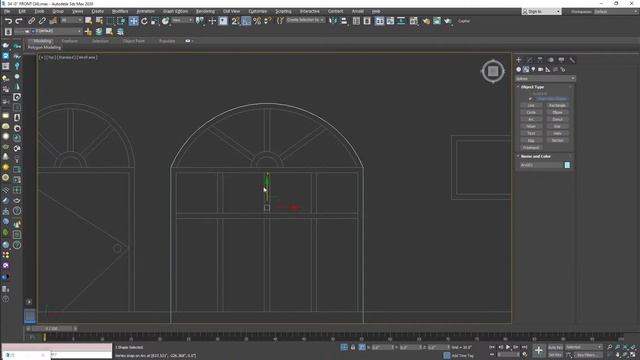The image size is (640, 360).
Task: Click the Mirror tool icon
Action: 333,21
